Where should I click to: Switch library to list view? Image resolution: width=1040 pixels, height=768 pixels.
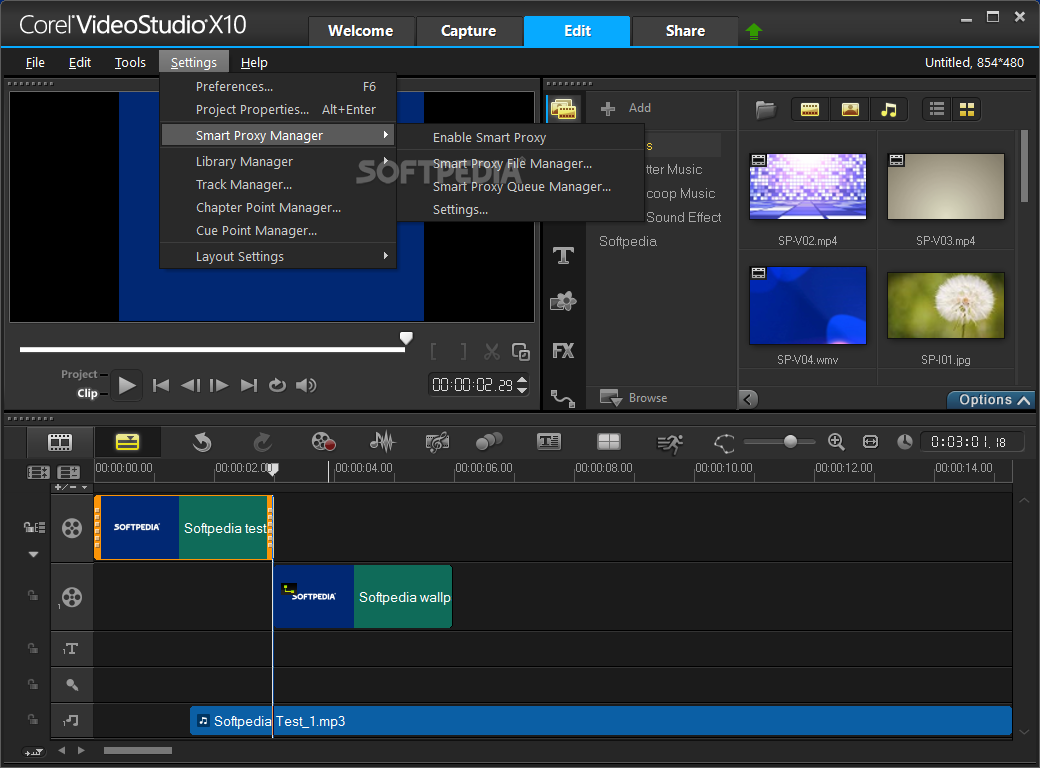coord(937,109)
